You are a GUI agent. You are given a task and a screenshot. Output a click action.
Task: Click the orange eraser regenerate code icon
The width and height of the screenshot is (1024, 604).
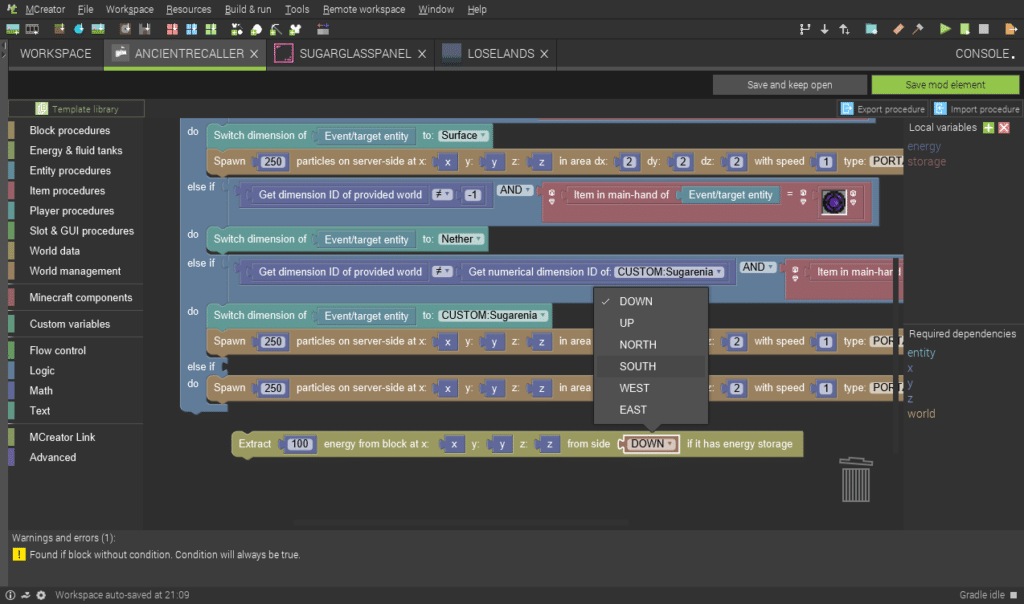pyautogui.click(x=899, y=29)
